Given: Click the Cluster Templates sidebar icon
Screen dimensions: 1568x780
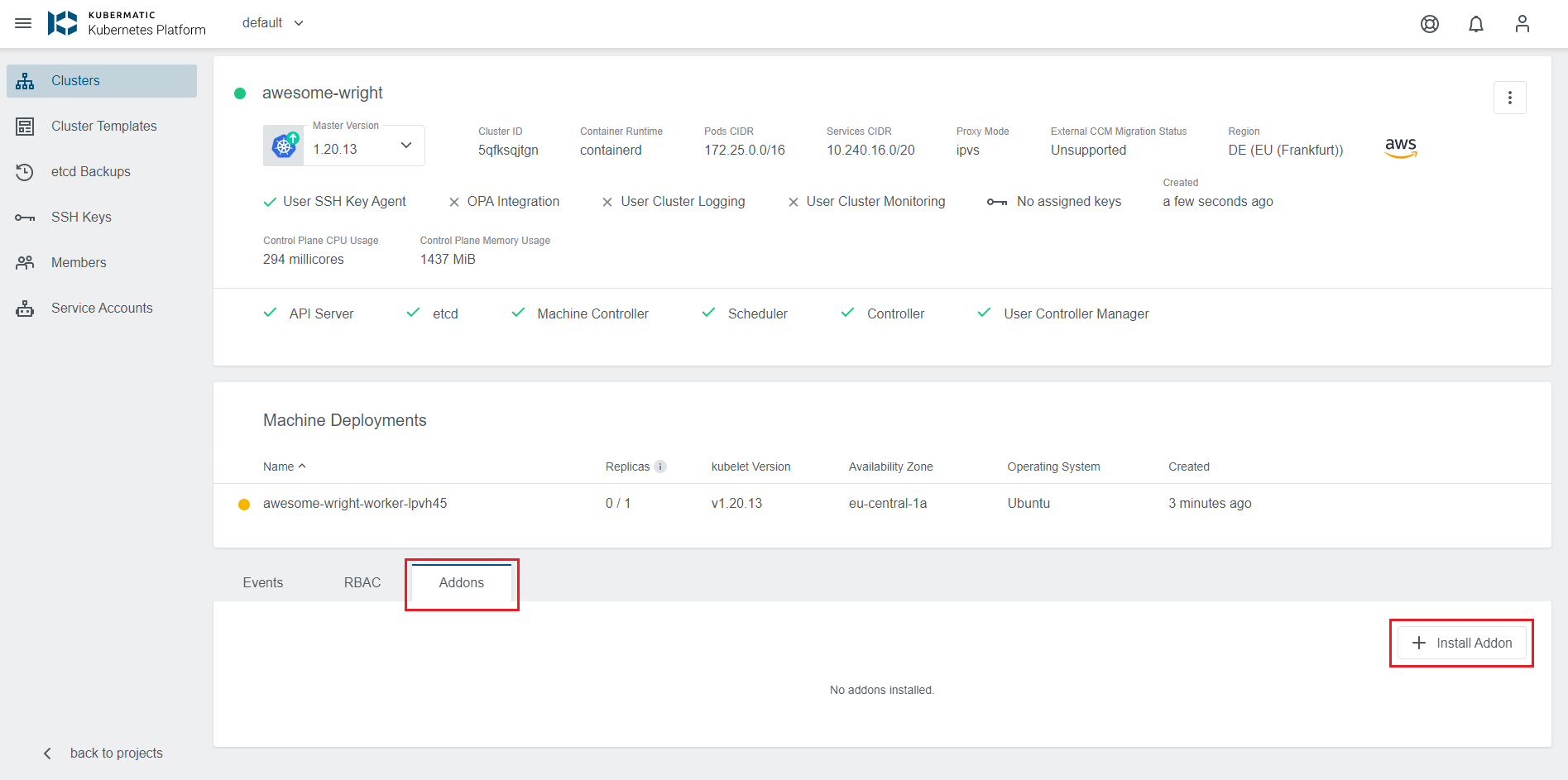Looking at the screenshot, I should [25, 127].
